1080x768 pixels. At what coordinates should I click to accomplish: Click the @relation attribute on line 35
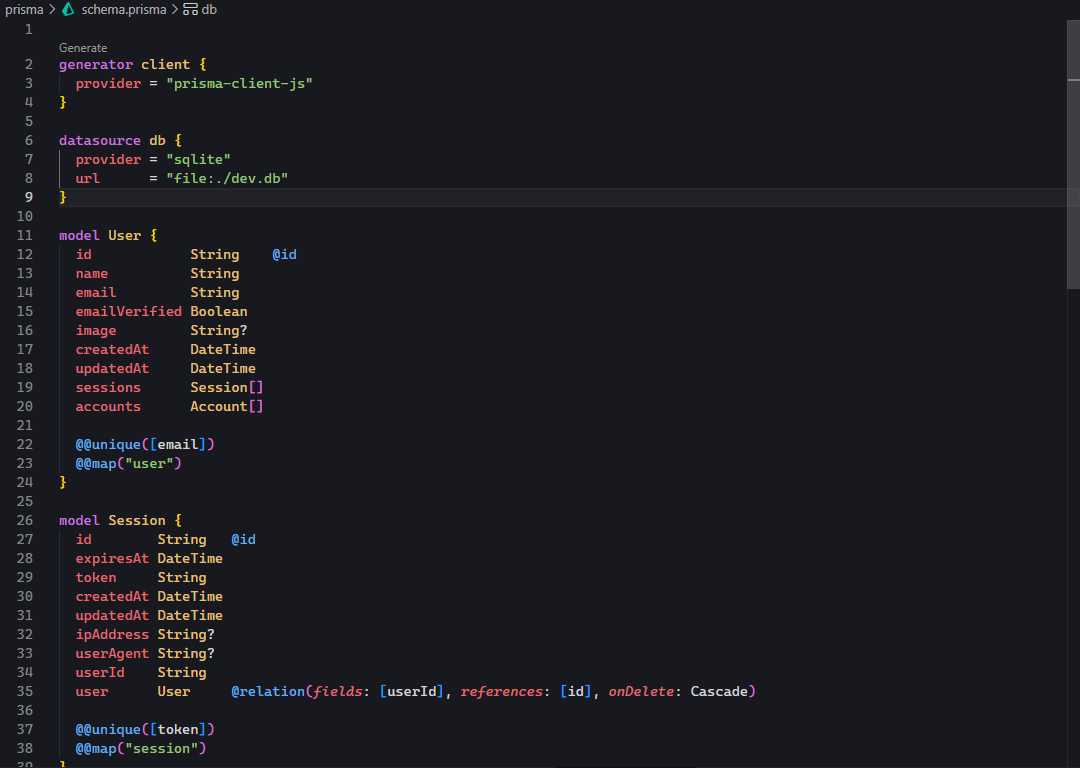coord(268,692)
